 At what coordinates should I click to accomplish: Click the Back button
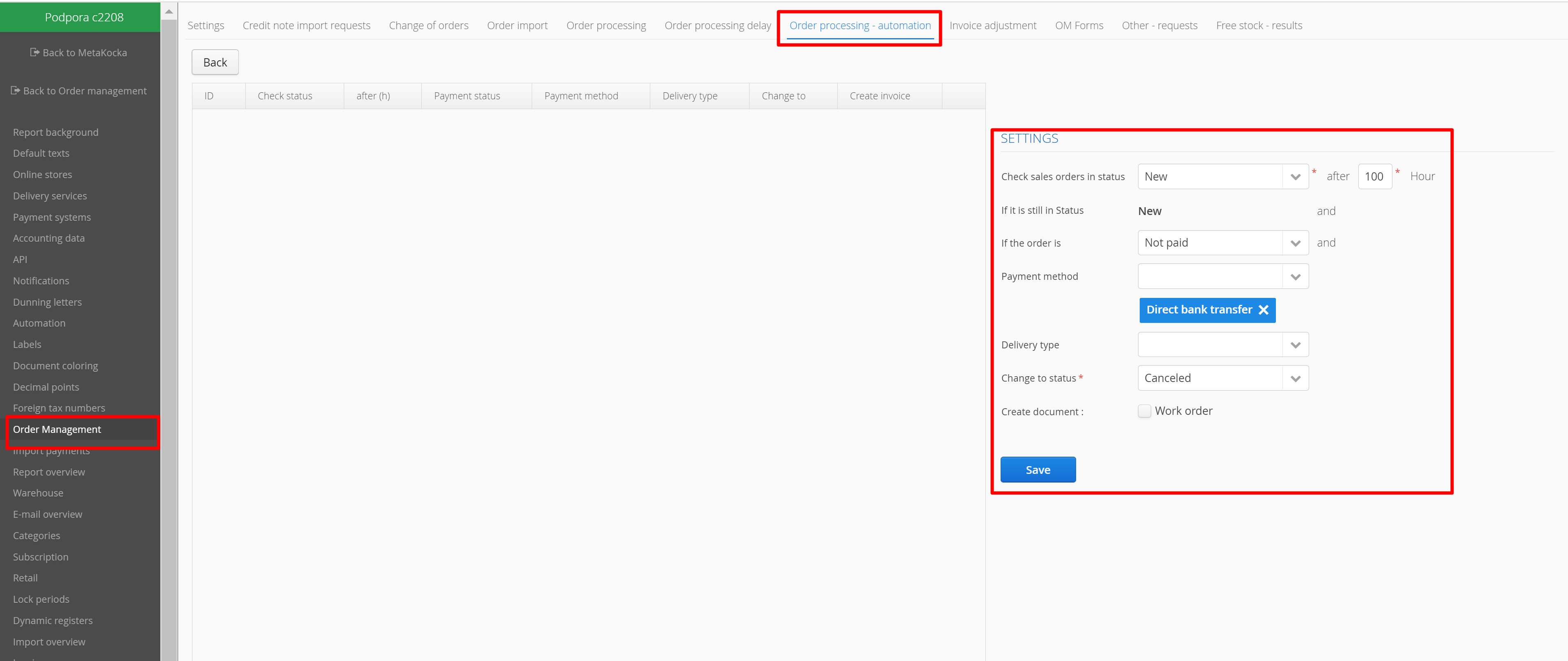click(x=215, y=62)
